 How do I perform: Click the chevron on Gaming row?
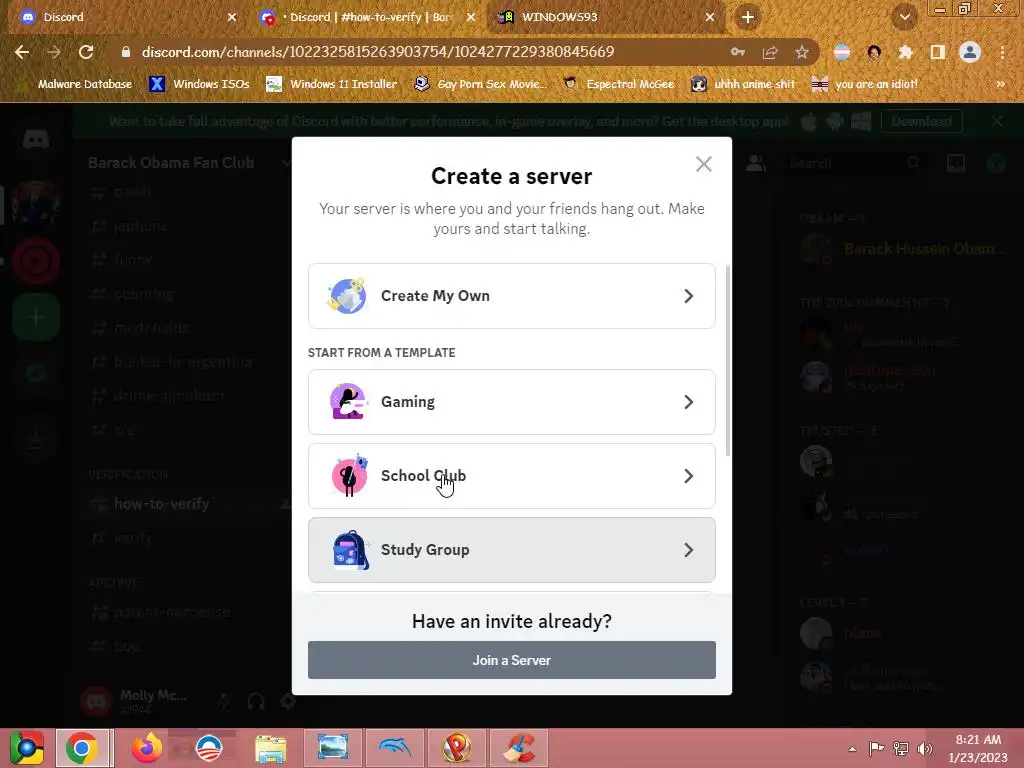[x=688, y=402]
